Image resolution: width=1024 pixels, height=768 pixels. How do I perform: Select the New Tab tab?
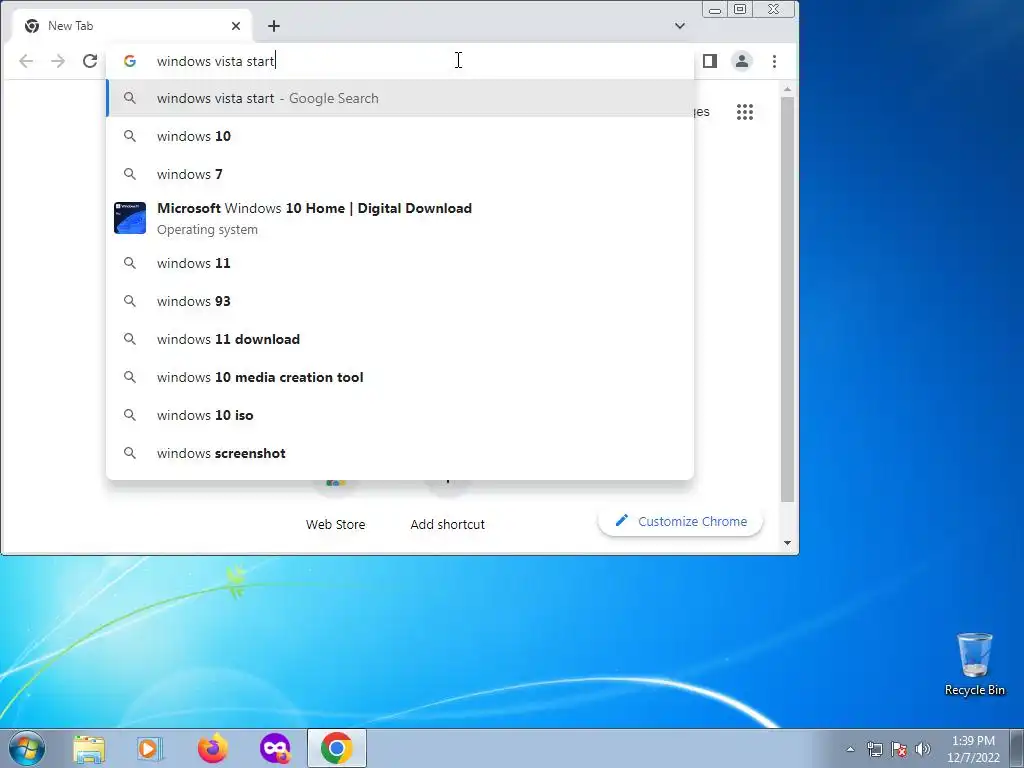tap(132, 25)
